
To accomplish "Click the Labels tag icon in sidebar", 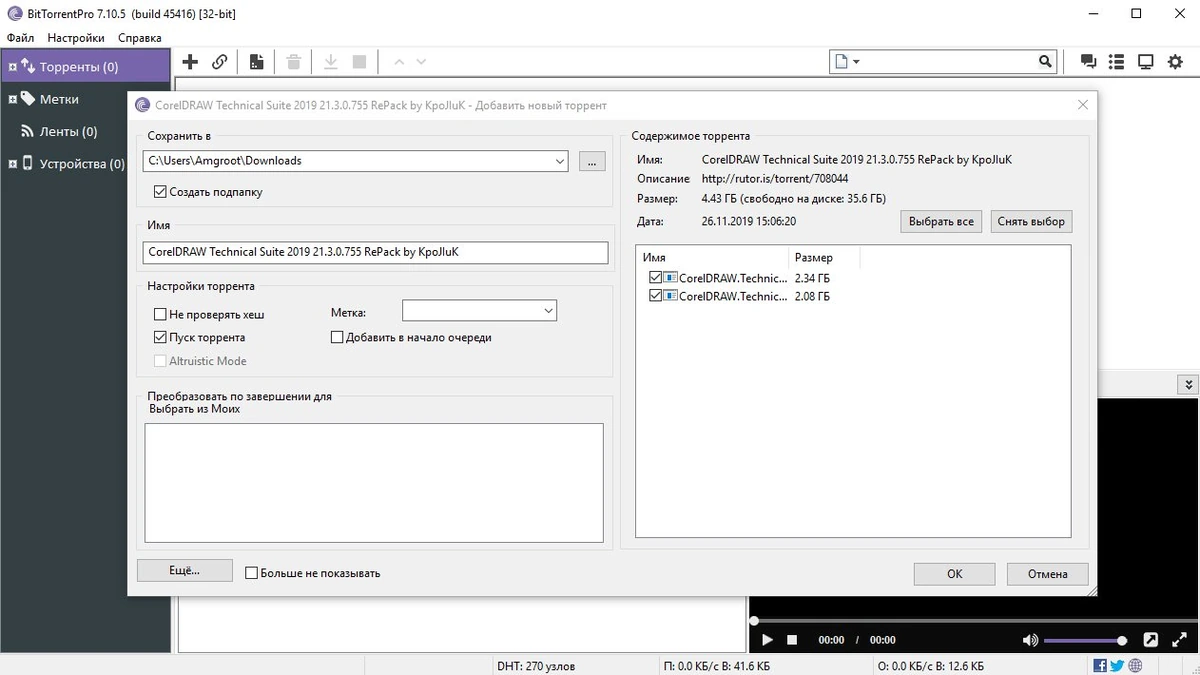I will tap(28, 99).
